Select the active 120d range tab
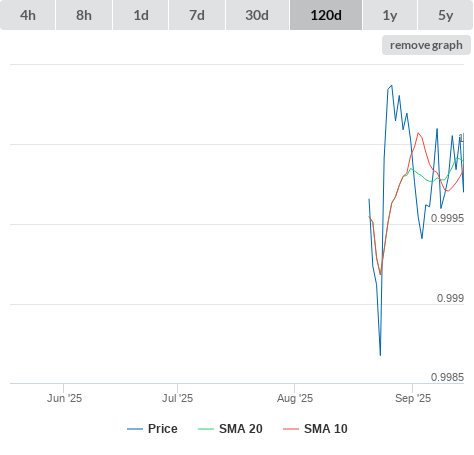This screenshot has height=455, width=474. (x=326, y=15)
